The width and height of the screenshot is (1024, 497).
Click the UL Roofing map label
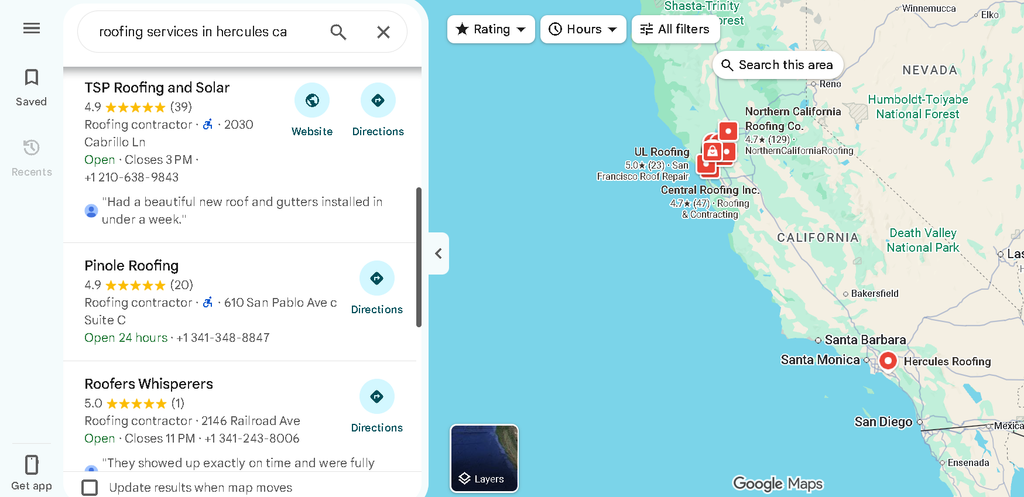coord(662,152)
